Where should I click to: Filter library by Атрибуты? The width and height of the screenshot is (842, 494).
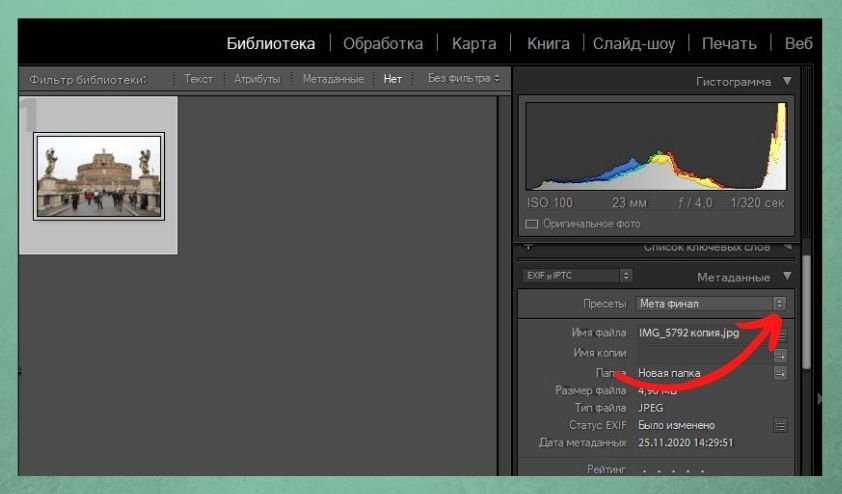pos(257,78)
